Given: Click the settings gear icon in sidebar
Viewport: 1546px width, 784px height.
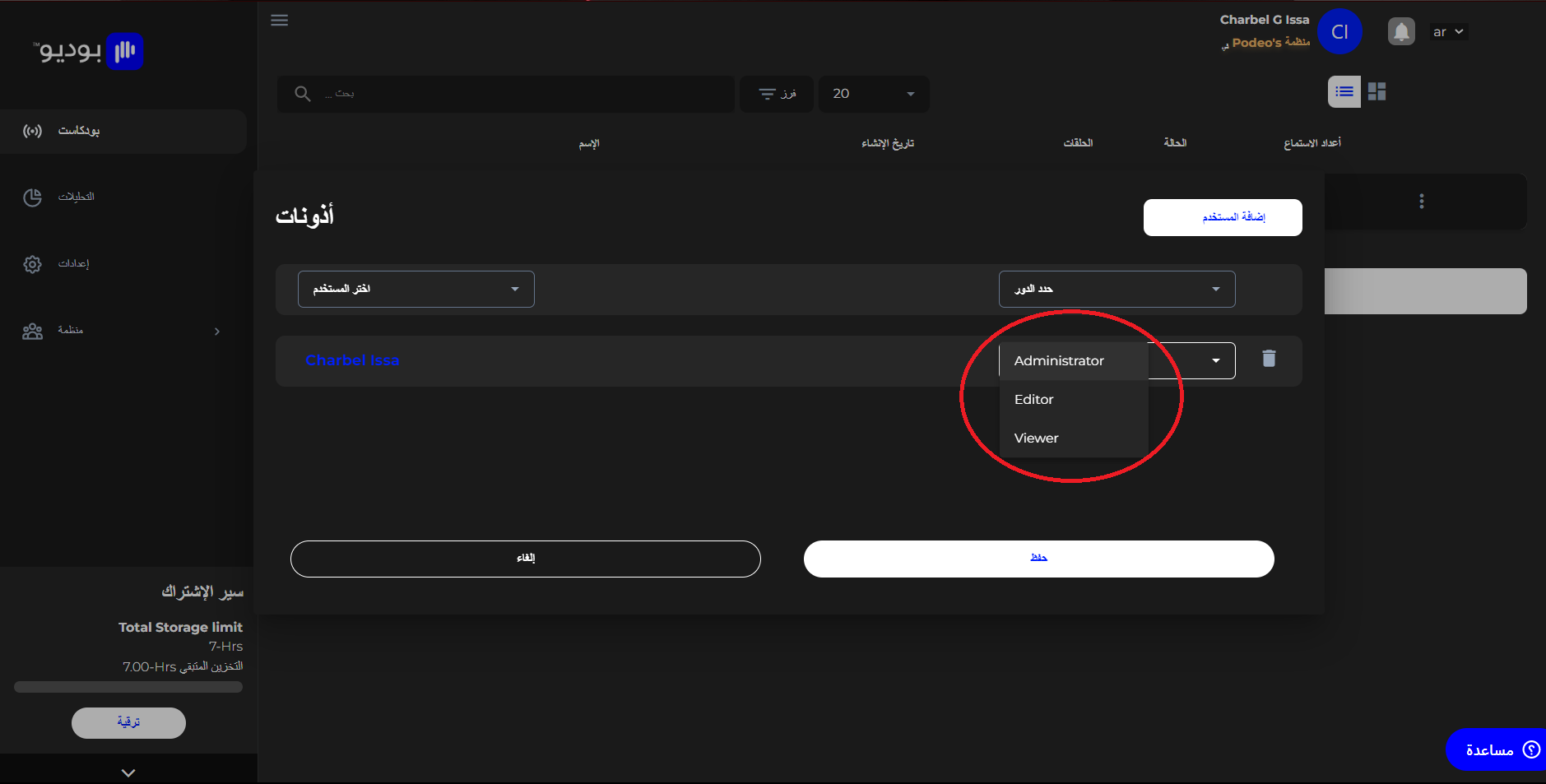Looking at the screenshot, I should click(x=32, y=264).
